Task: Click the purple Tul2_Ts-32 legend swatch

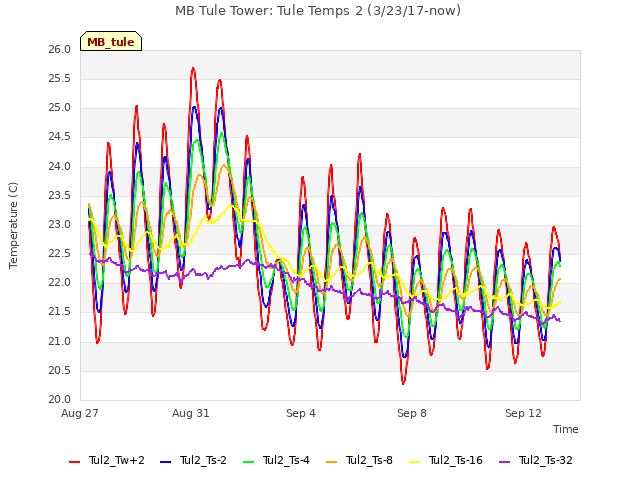Action: pos(504,462)
